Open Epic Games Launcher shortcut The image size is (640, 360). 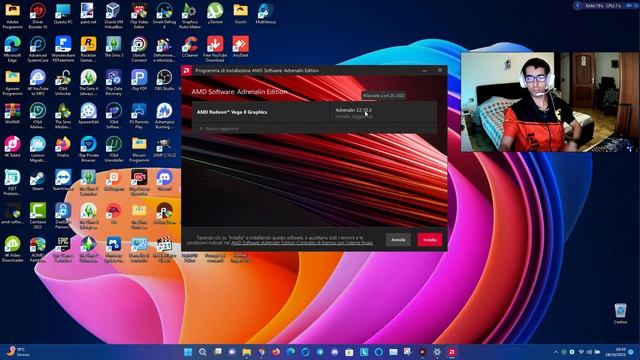pos(63,249)
